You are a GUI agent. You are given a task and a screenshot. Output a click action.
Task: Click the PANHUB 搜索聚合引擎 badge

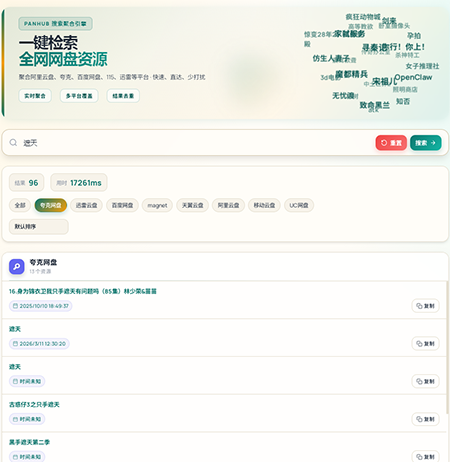[55, 24]
